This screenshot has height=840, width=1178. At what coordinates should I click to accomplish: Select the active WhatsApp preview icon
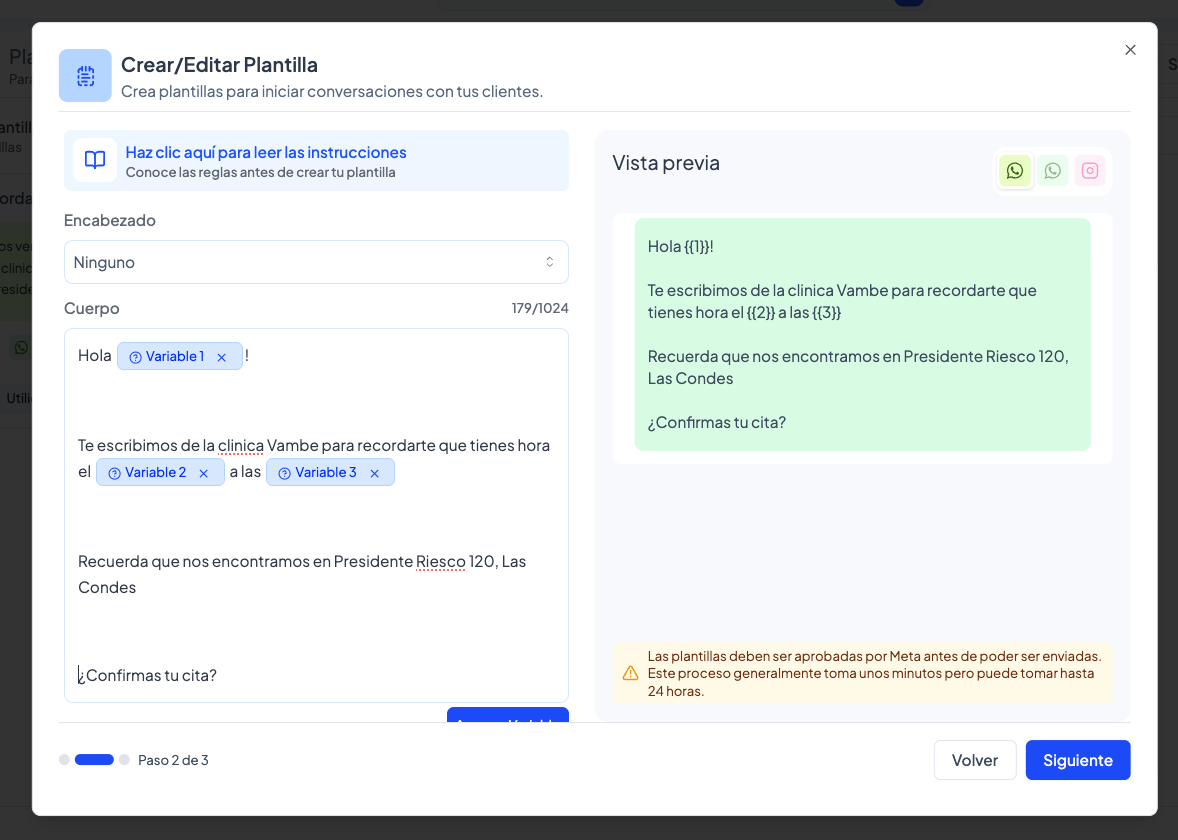tap(1014, 171)
